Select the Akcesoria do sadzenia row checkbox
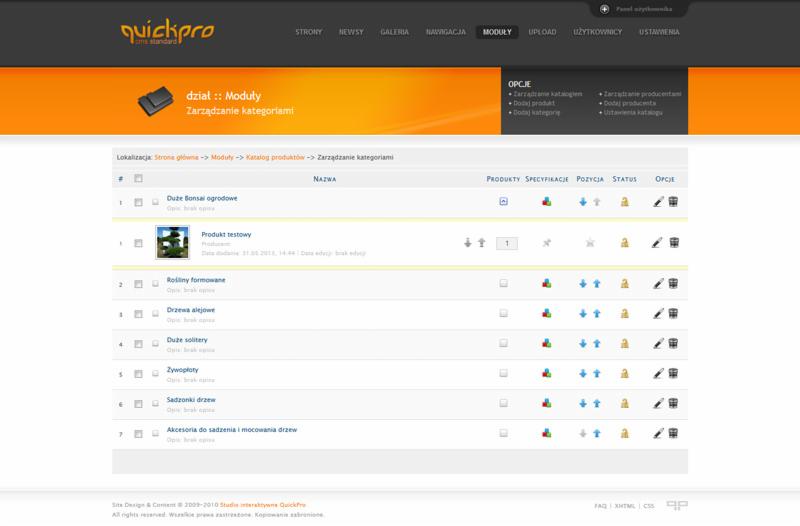 138,434
